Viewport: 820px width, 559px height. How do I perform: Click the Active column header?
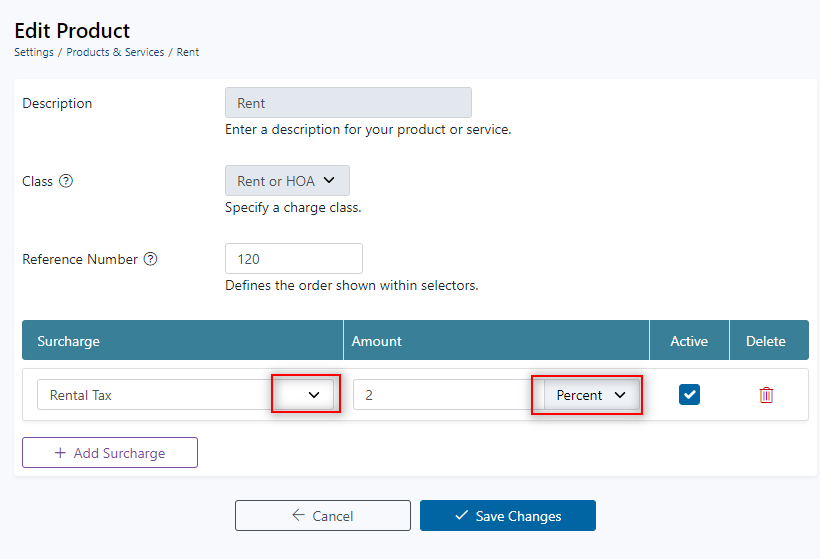[689, 341]
